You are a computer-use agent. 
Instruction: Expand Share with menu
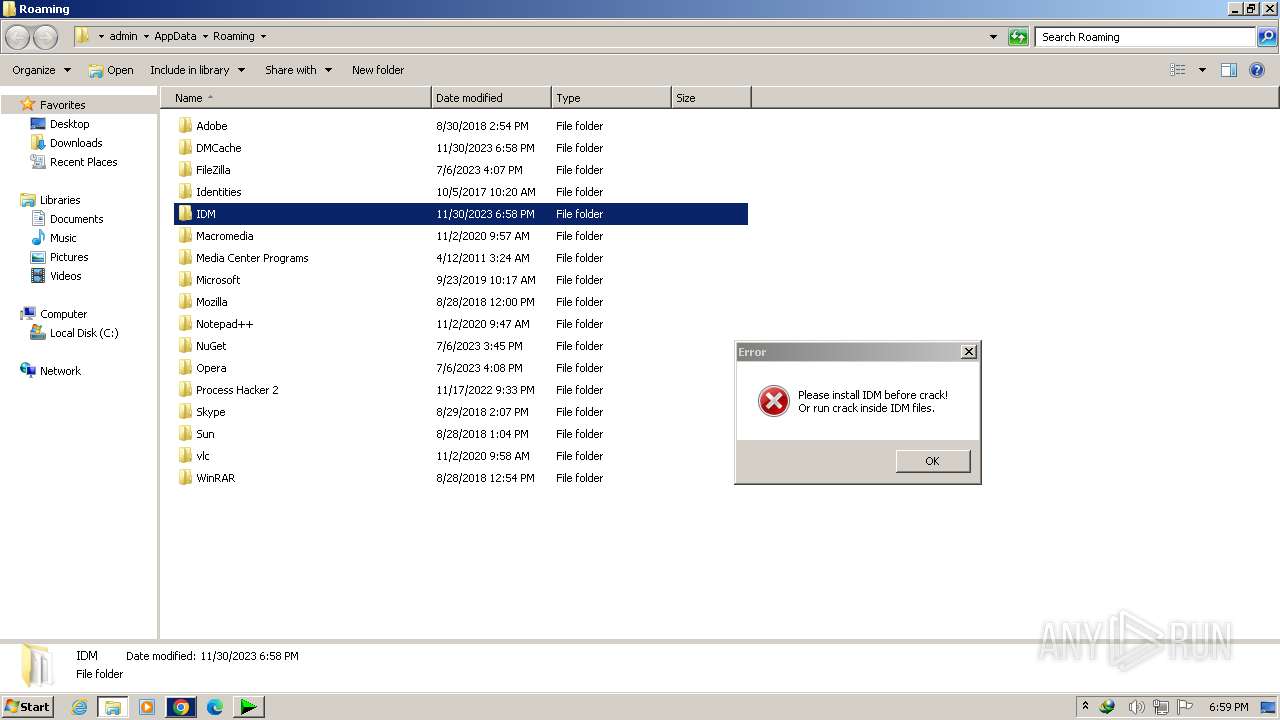(x=298, y=70)
